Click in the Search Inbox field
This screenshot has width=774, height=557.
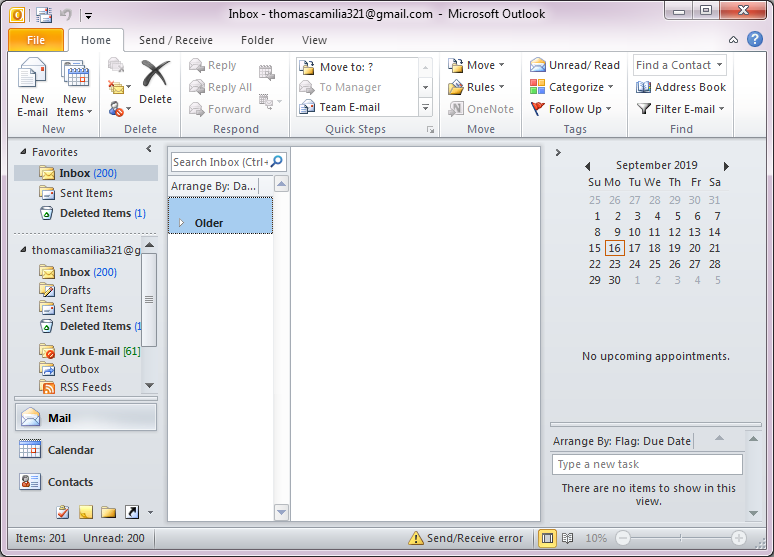pos(220,162)
